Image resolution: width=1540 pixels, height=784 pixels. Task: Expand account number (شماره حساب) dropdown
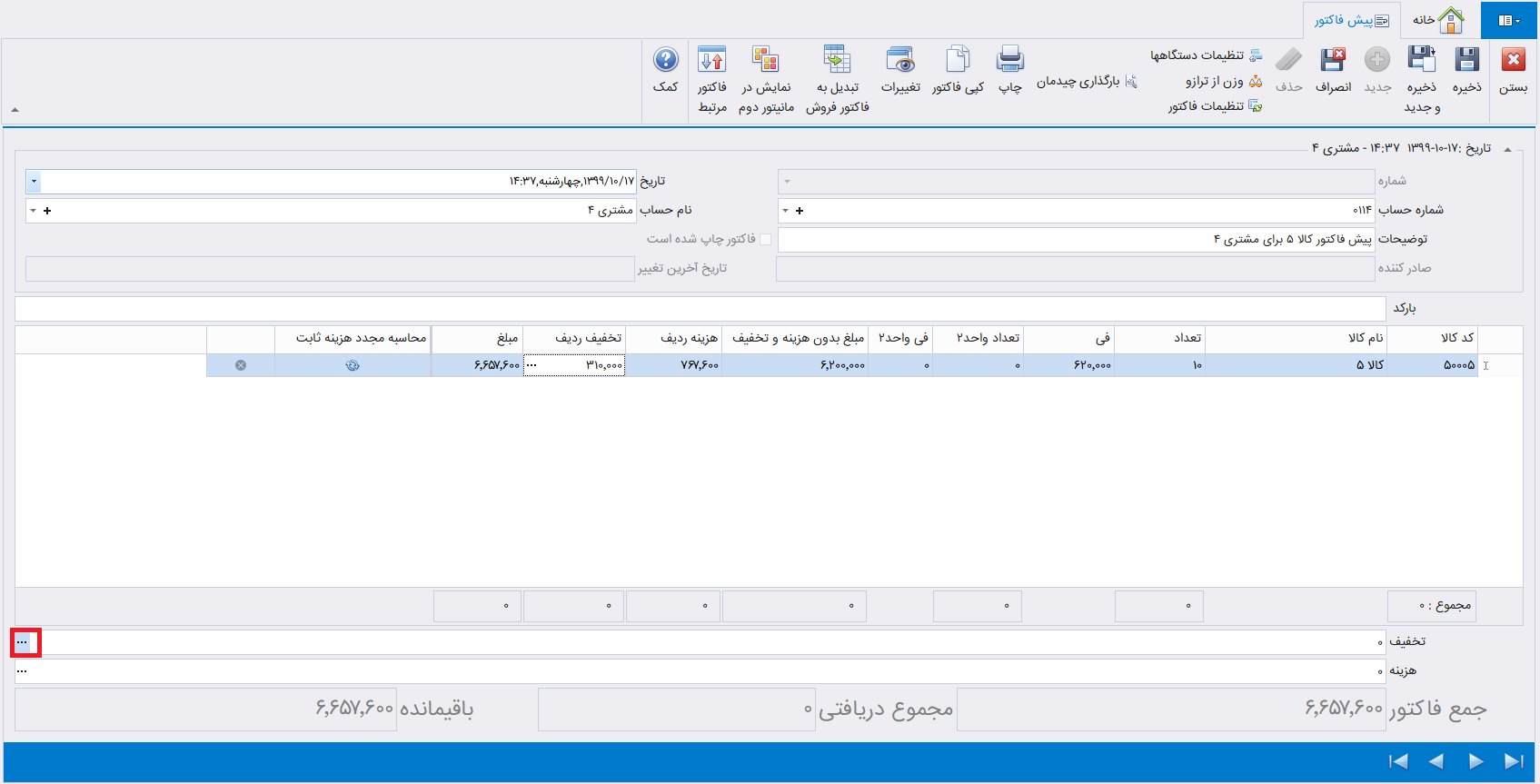(x=786, y=211)
